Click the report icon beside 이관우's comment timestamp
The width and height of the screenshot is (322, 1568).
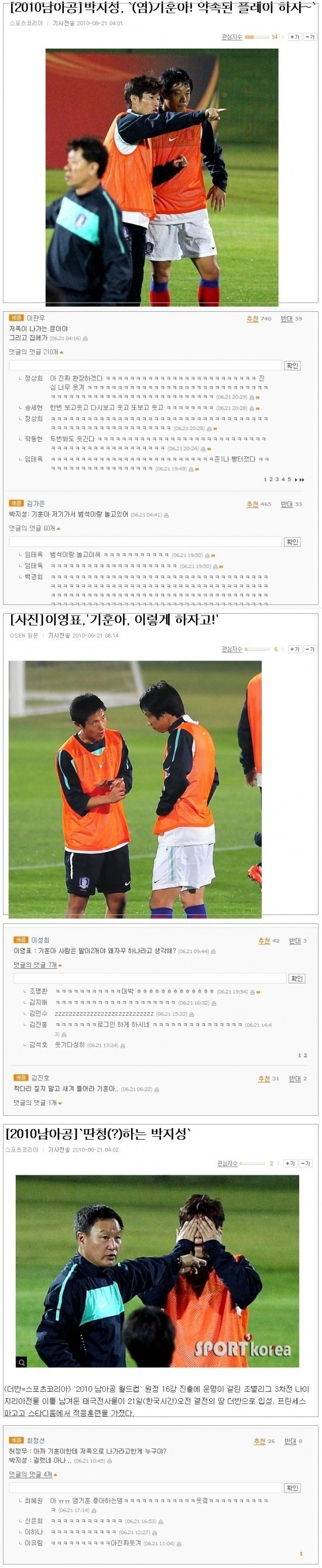[x=85, y=338]
